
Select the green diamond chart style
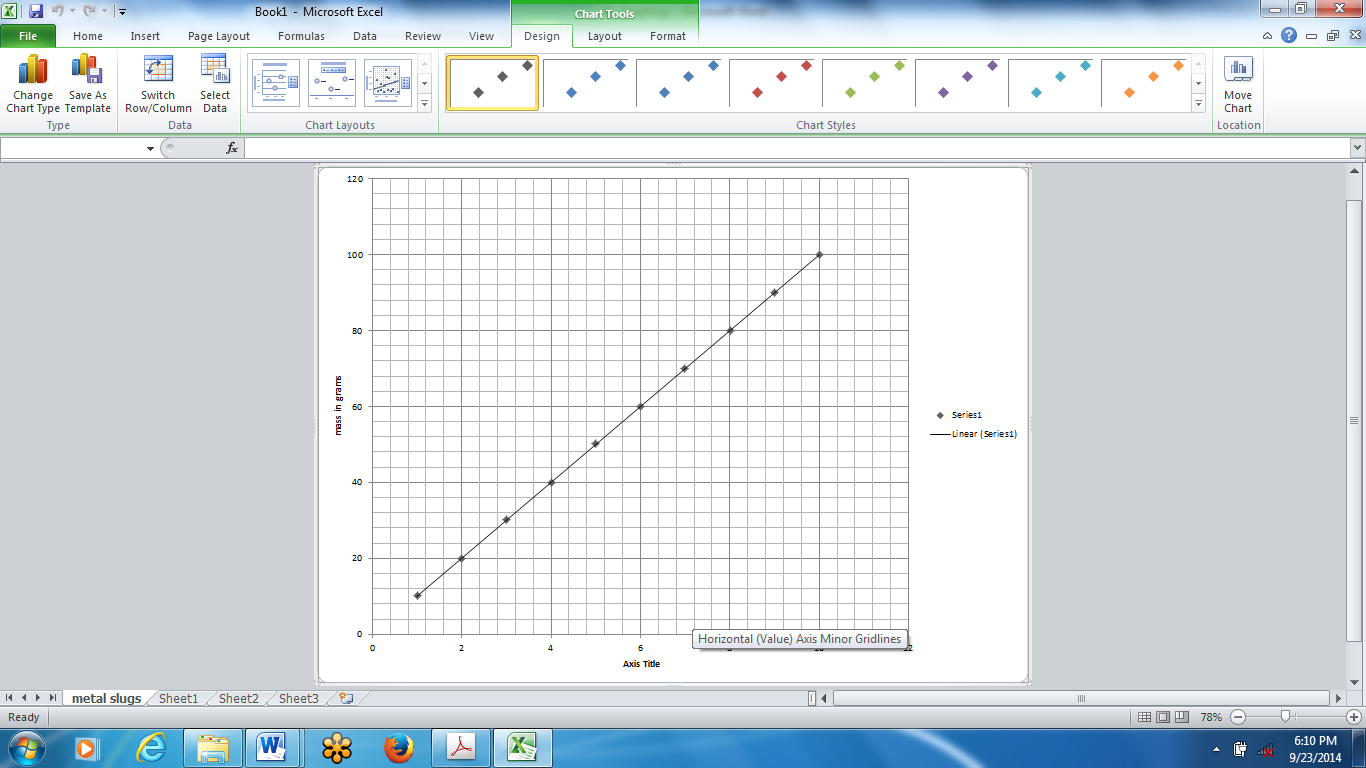866,82
